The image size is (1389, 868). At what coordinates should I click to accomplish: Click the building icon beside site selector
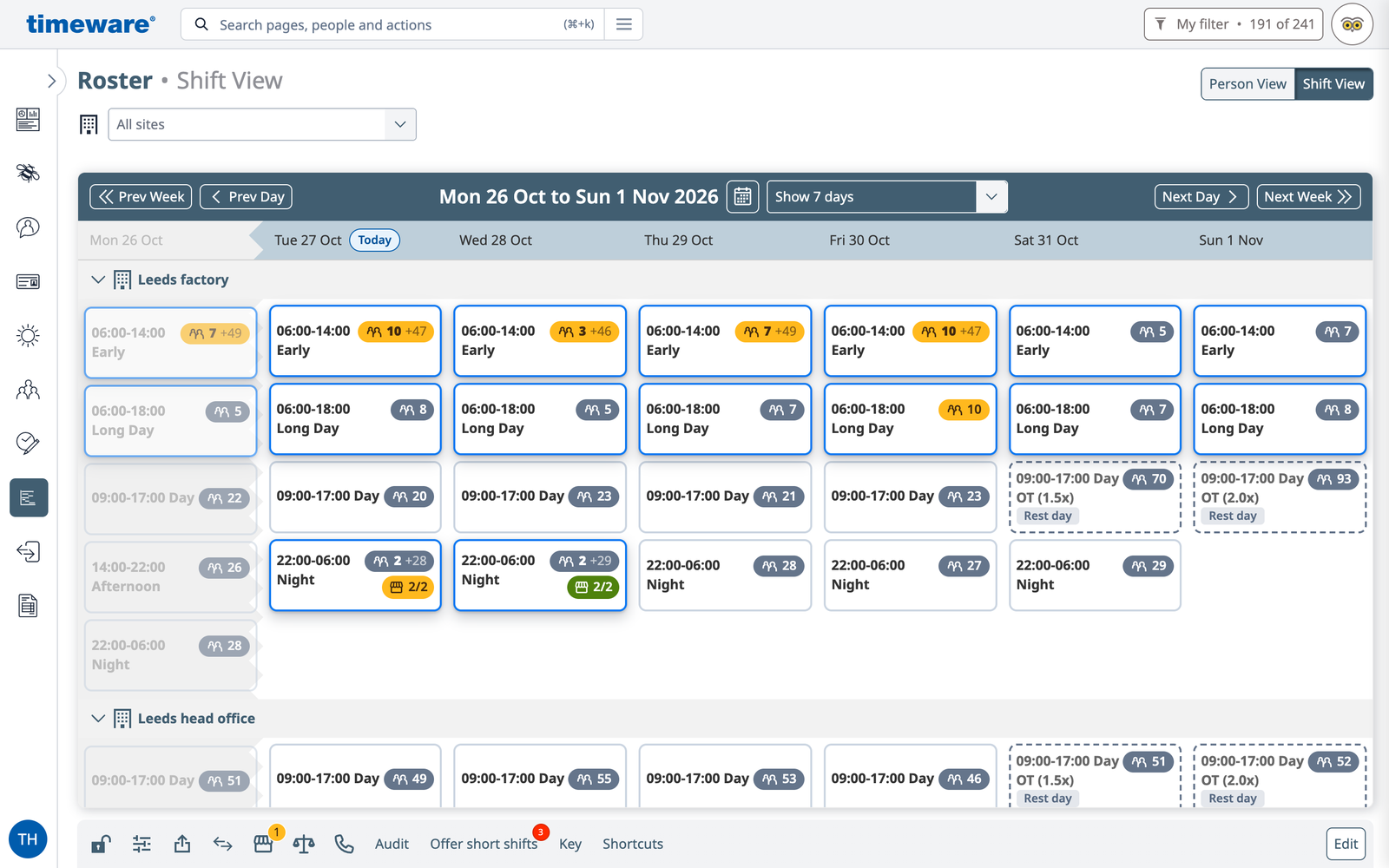tap(89, 125)
